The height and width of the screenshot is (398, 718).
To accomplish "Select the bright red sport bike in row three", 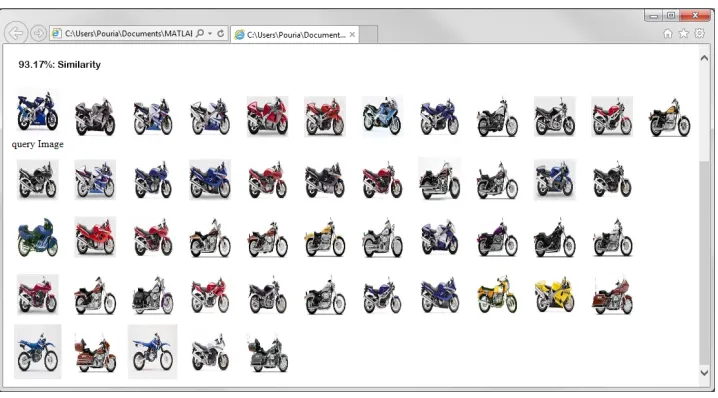I will (95, 237).
